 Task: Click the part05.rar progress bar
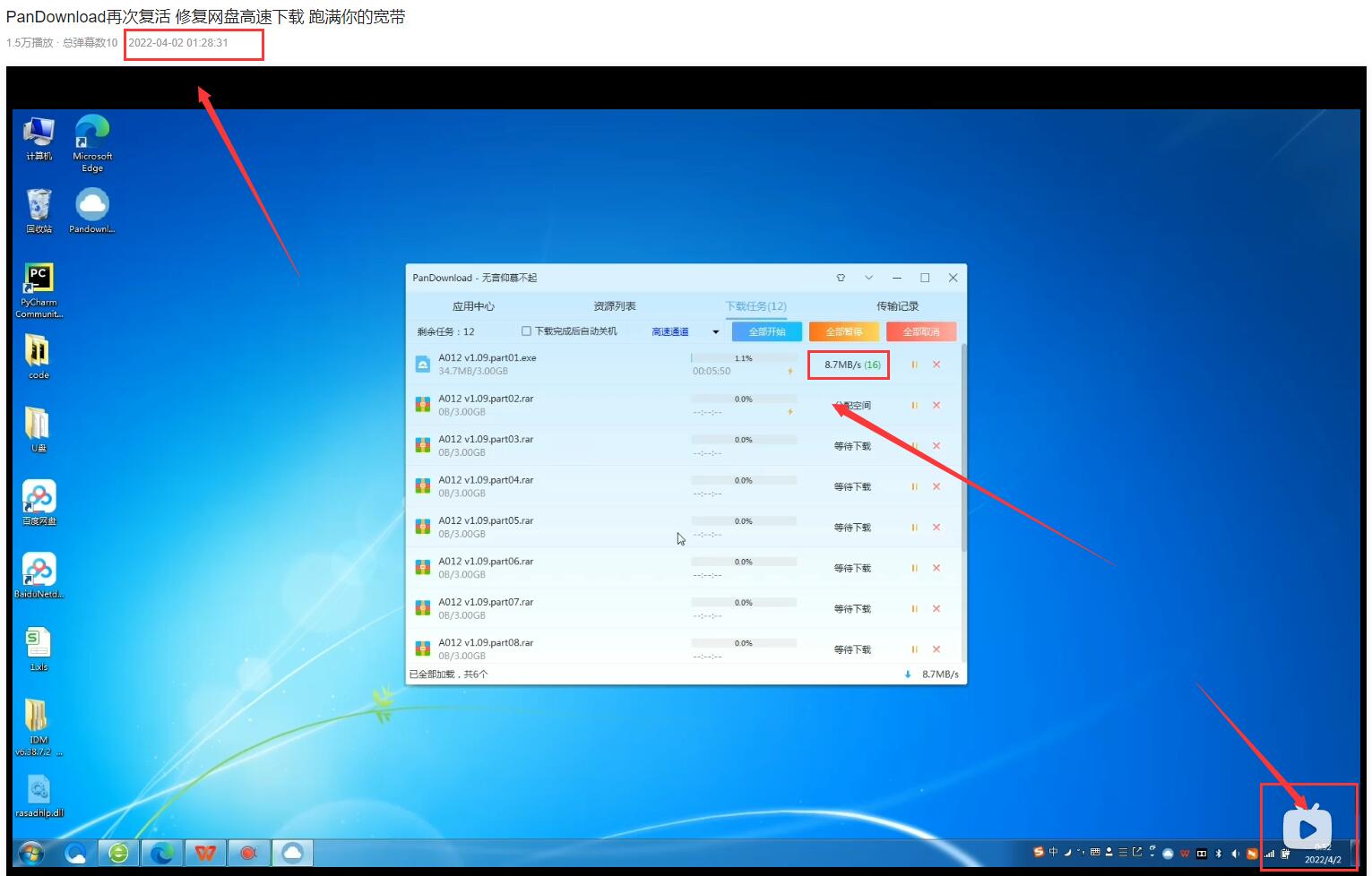744,521
